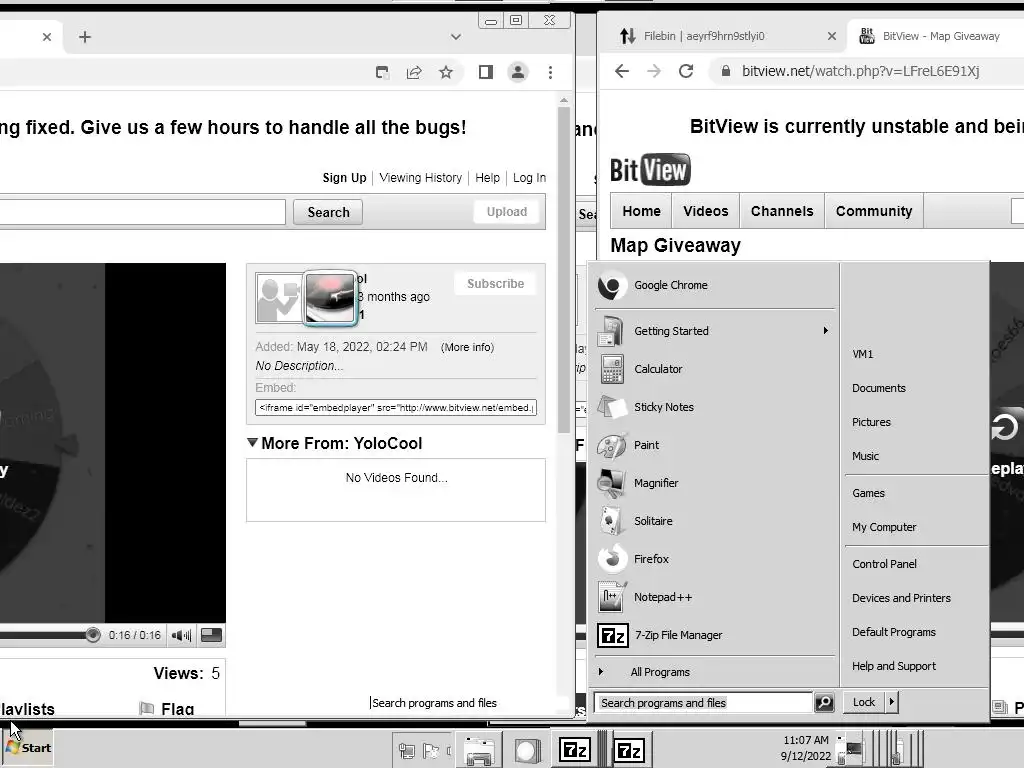Open Games from Start menu
The height and width of the screenshot is (768, 1024).
tap(868, 493)
